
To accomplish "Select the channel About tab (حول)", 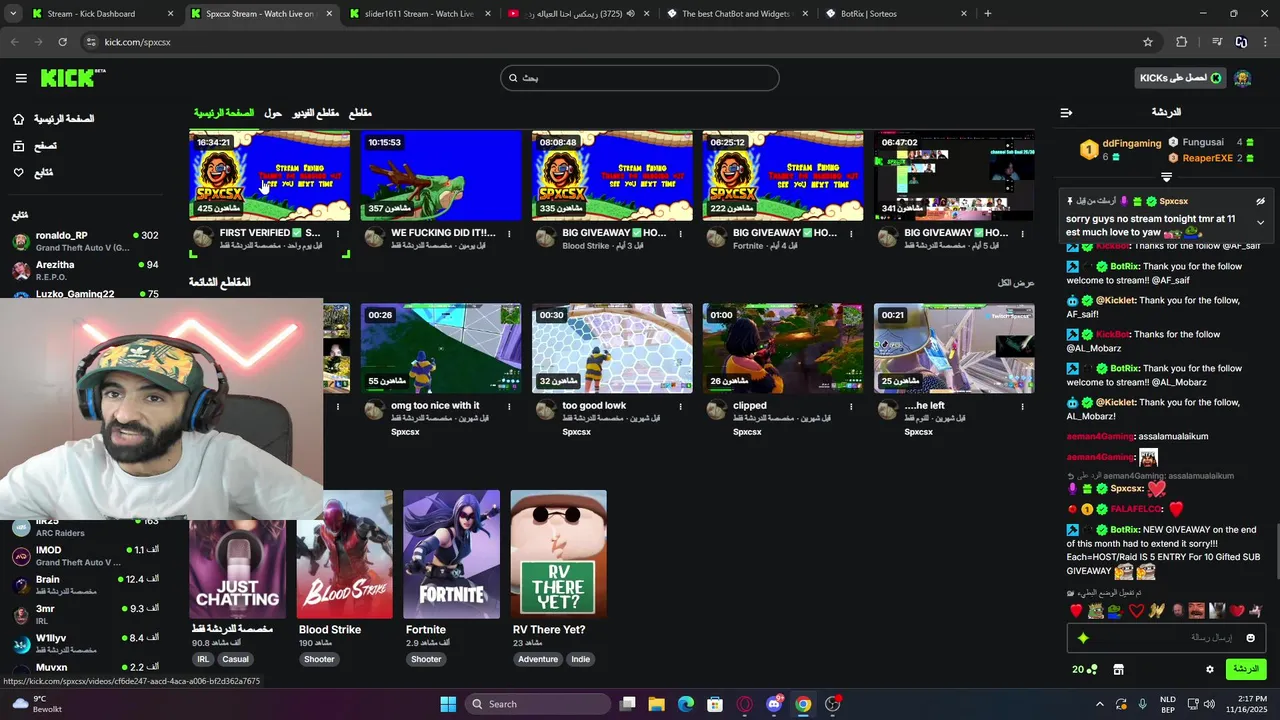I will 273,113.
